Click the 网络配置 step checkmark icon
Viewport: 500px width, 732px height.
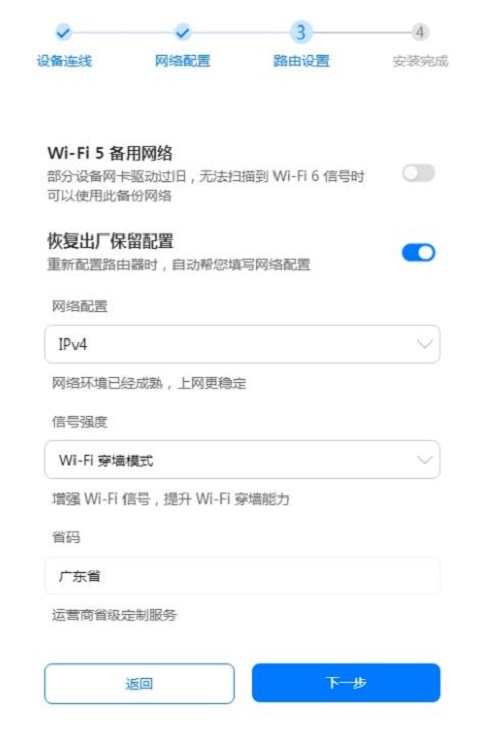click(x=183, y=33)
